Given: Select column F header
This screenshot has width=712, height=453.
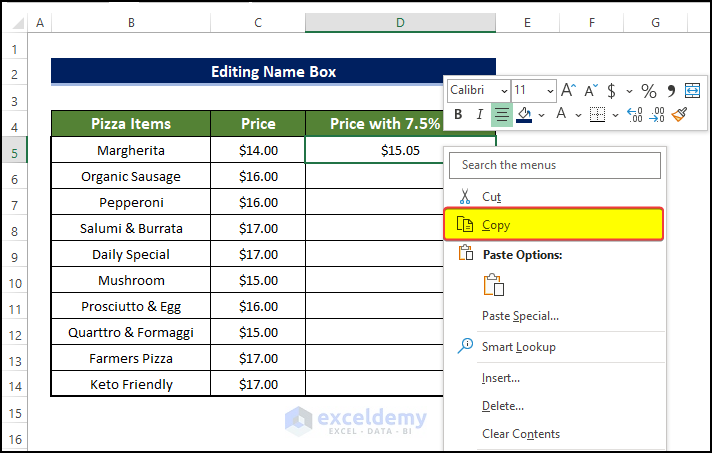Looking at the screenshot, I should (x=592, y=23).
